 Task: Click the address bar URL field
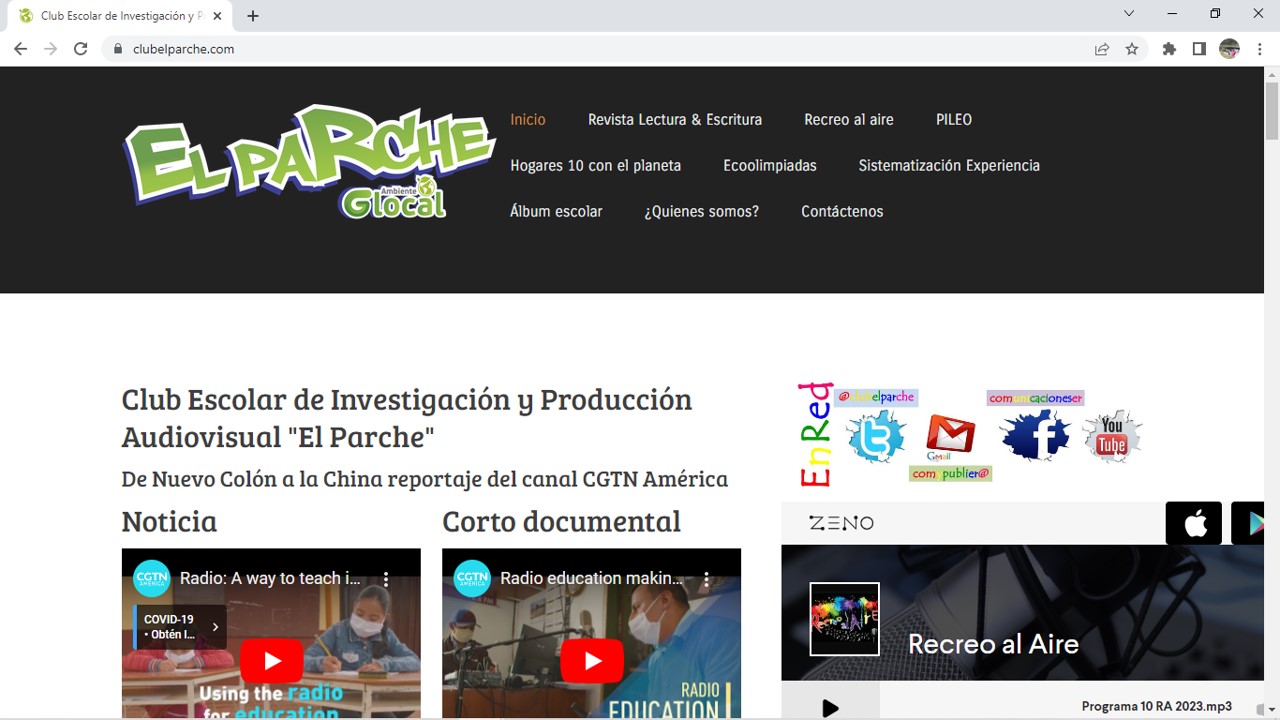[x=600, y=49]
